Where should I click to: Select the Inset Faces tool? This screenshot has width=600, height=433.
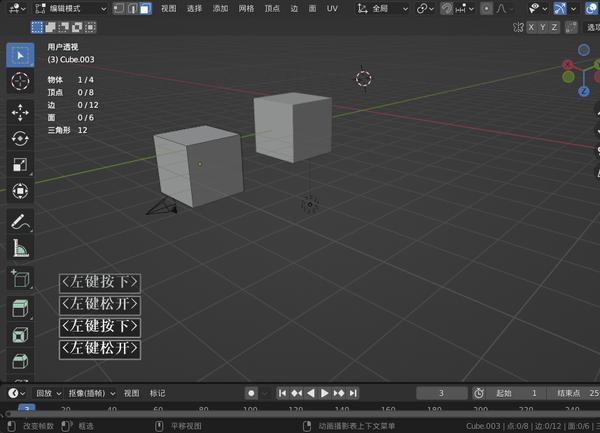pyautogui.click(x=20, y=335)
